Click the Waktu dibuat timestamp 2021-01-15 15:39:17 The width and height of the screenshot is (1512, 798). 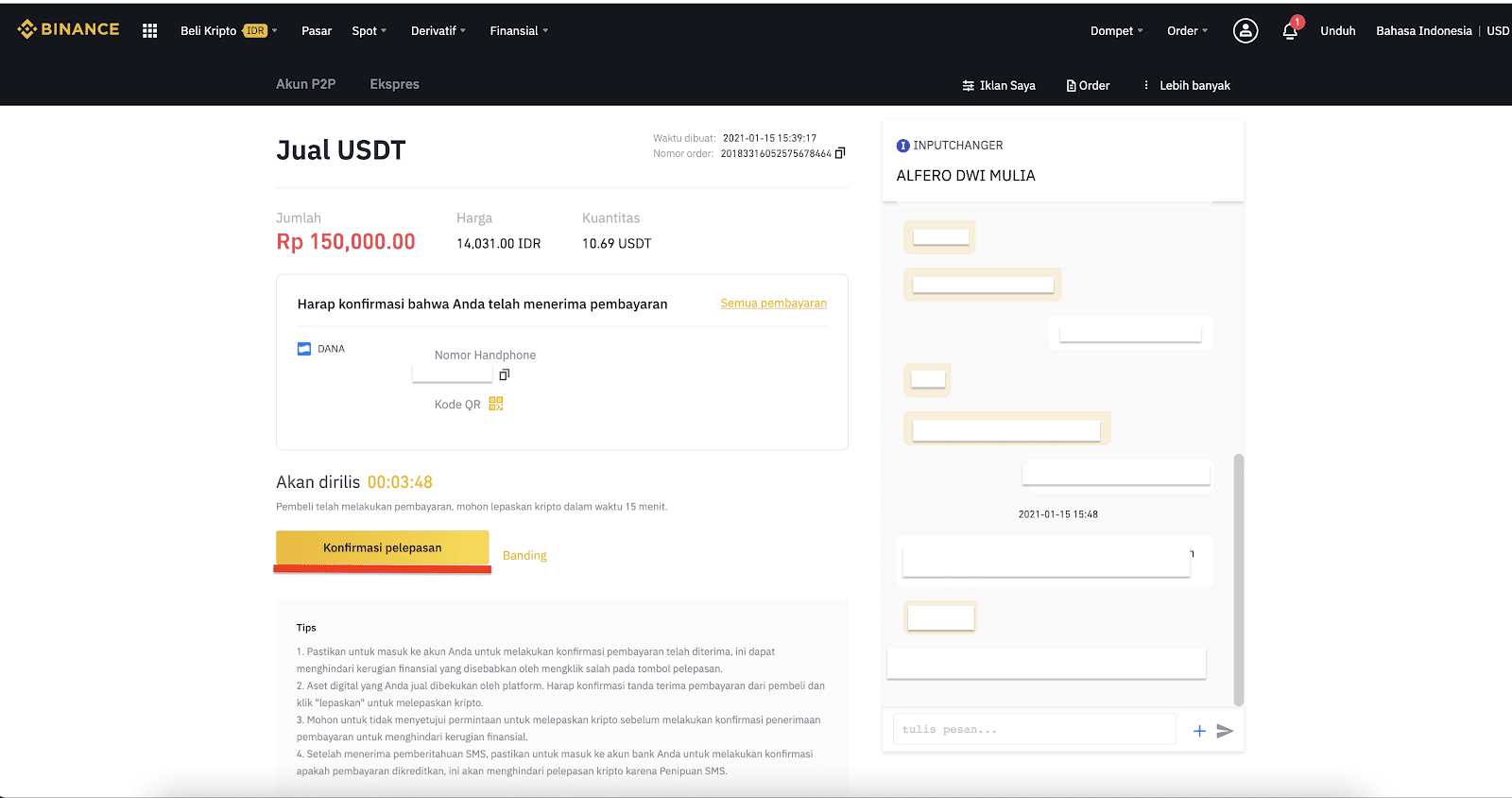770,138
